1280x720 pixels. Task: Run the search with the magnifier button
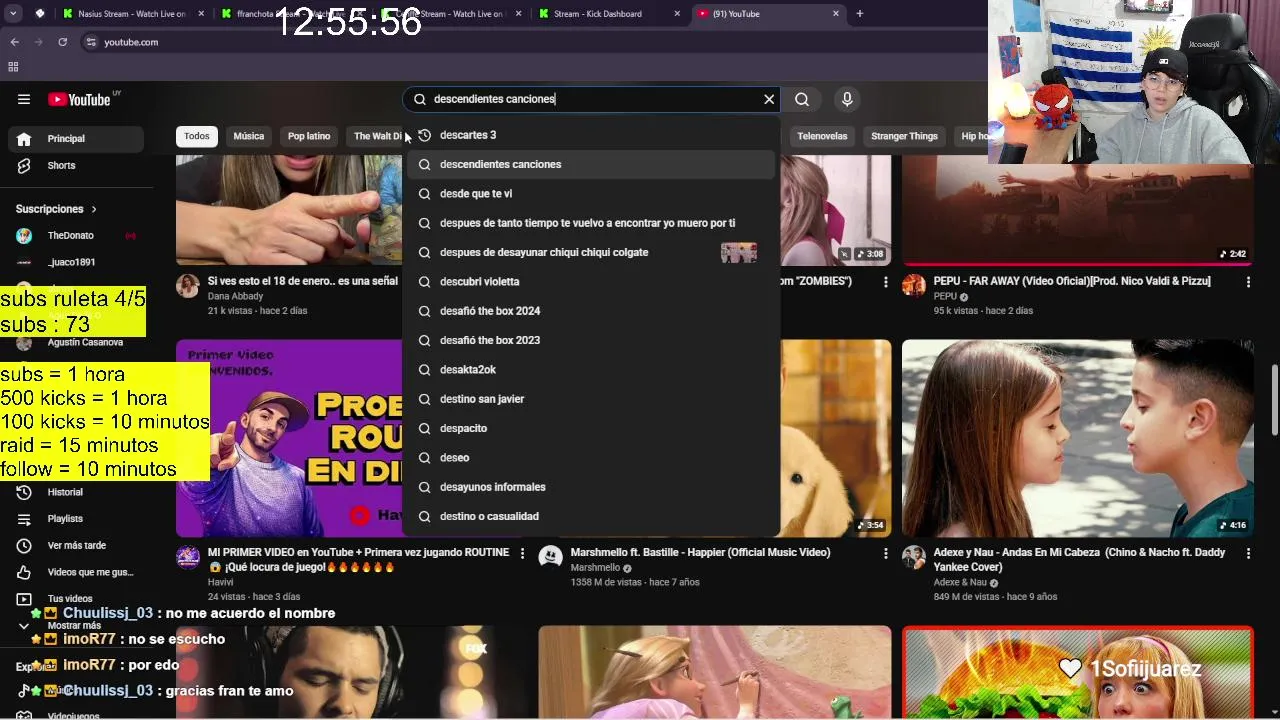click(802, 99)
